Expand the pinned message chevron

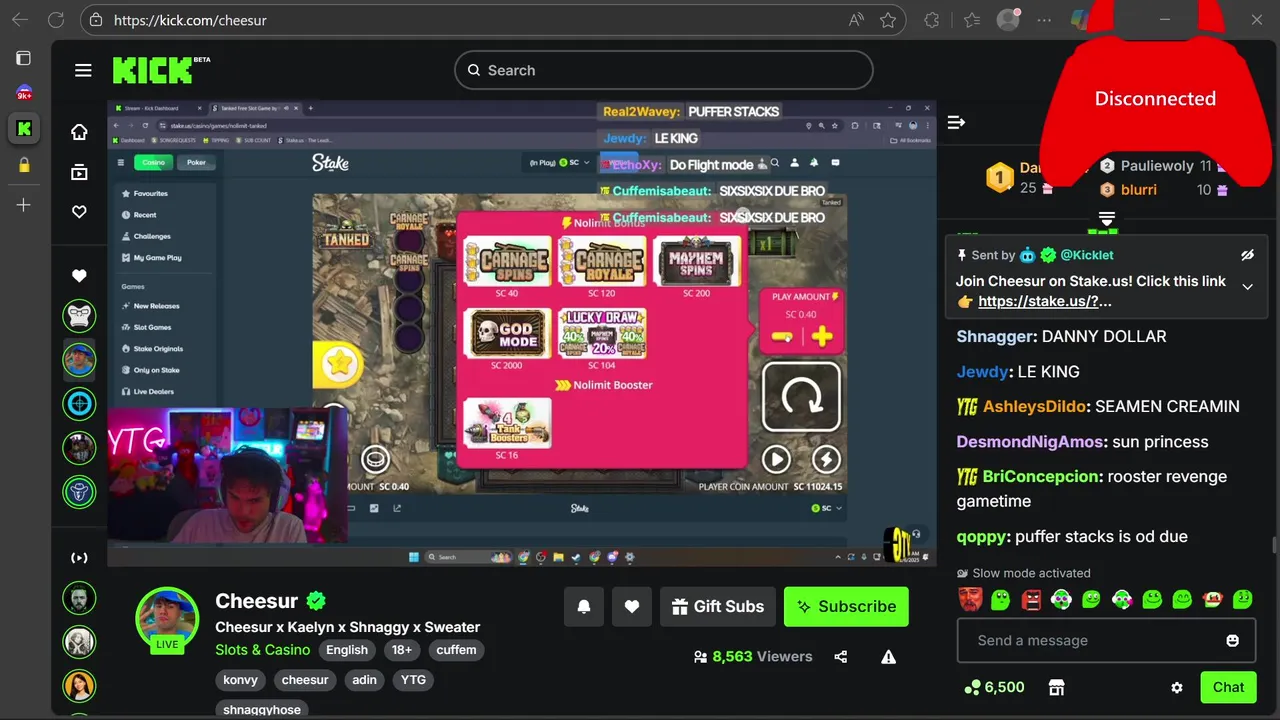tap(1247, 287)
